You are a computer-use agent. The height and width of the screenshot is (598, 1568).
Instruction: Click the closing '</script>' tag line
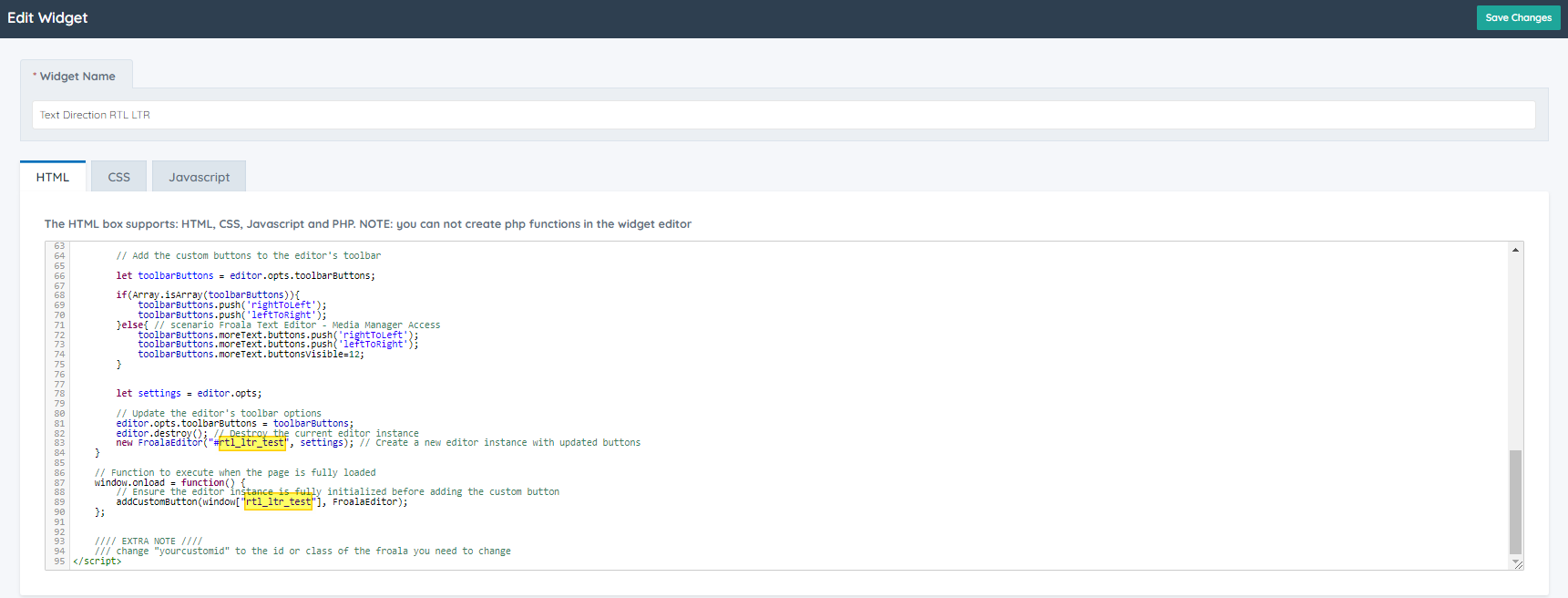(x=97, y=561)
